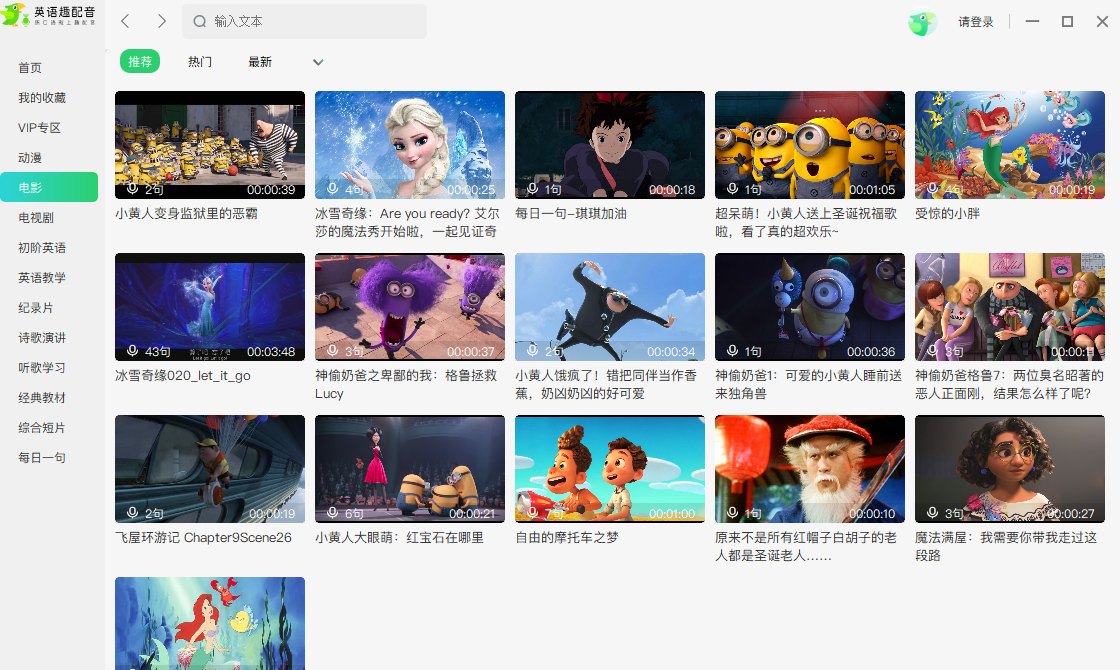Click the back navigation arrow
Viewport: 1120px width, 670px height.
(125, 21)
